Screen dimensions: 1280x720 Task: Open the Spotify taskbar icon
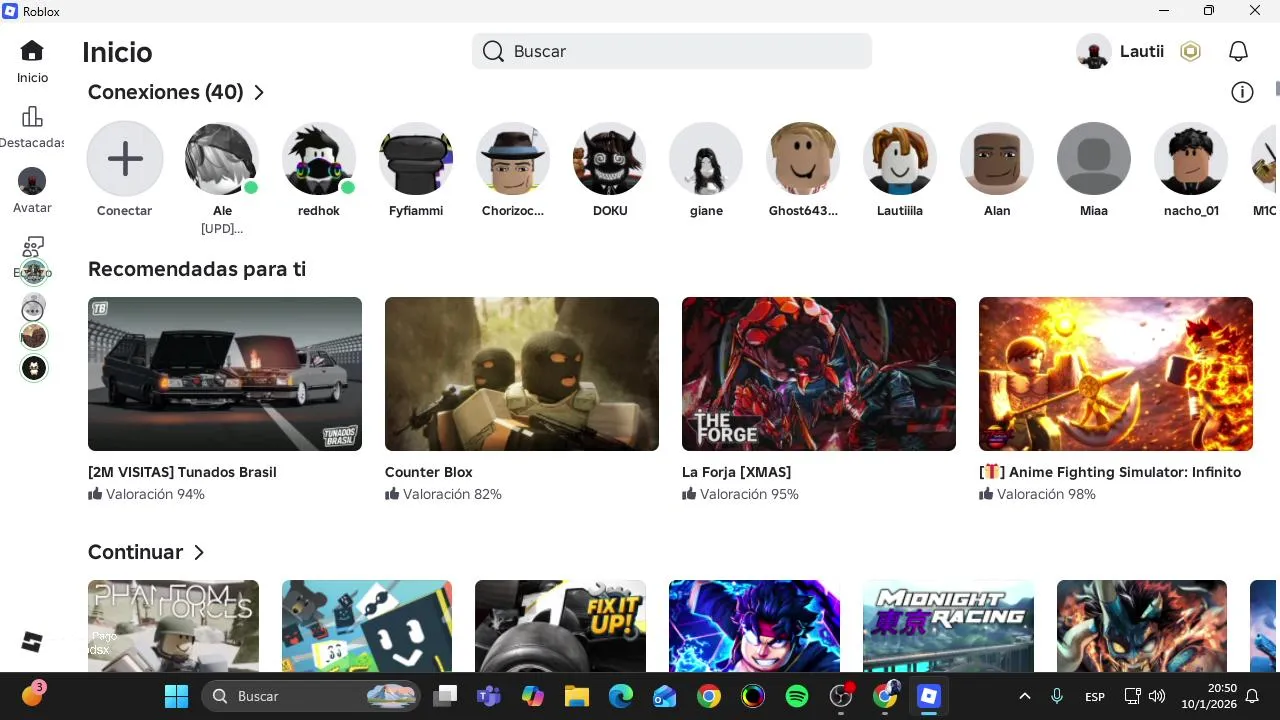click(797, 696)
